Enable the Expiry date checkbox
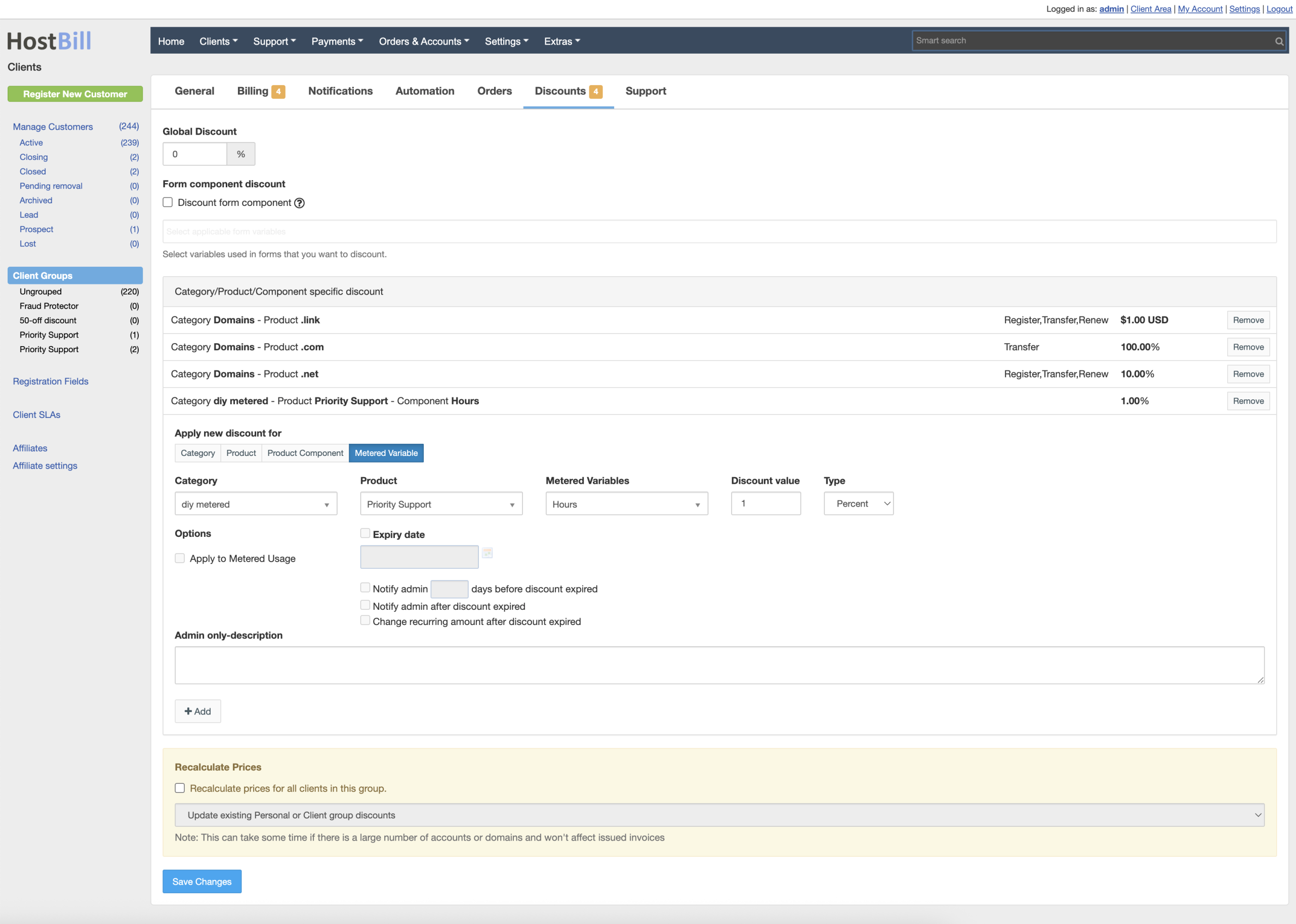The width and height of the screenshot is (1296, 924). (x=366, y=533)
